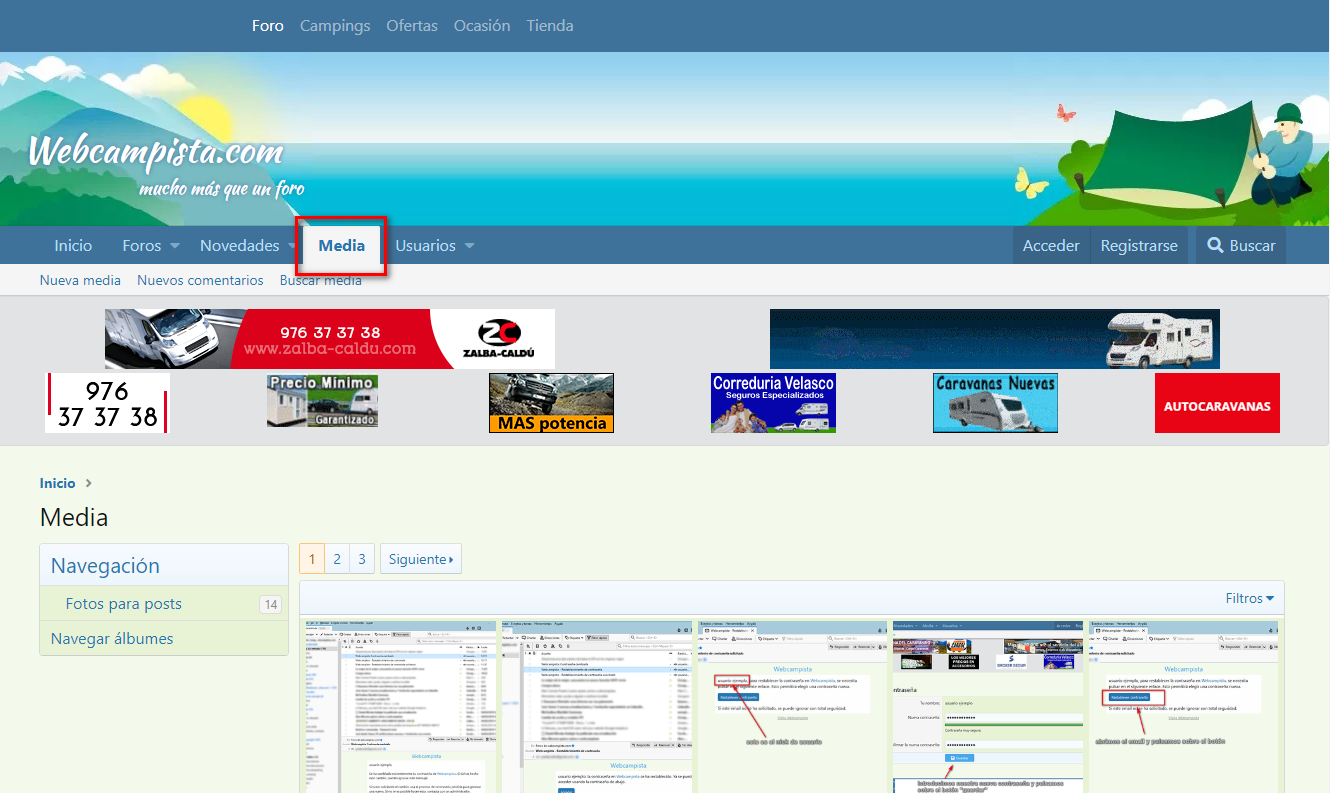Viewport: 1330px width, 793px height.
Task: Open the Foro top link
Action: click(268, 26)
